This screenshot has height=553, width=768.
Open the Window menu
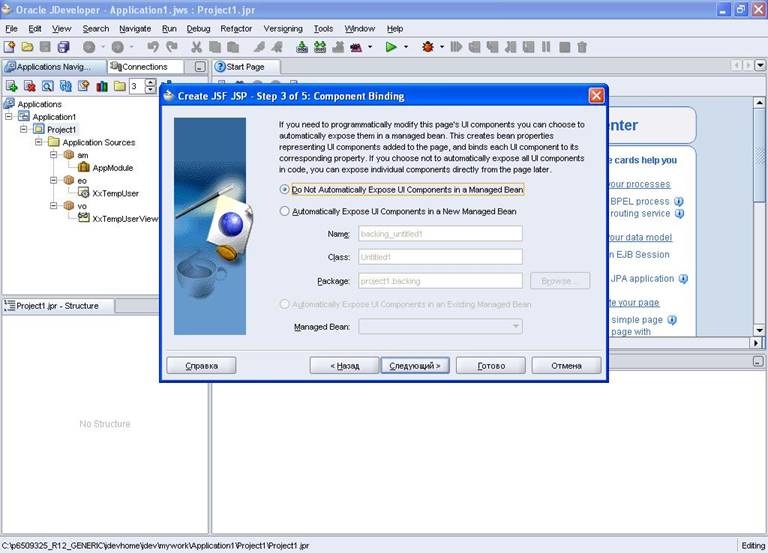click(360, 29)
